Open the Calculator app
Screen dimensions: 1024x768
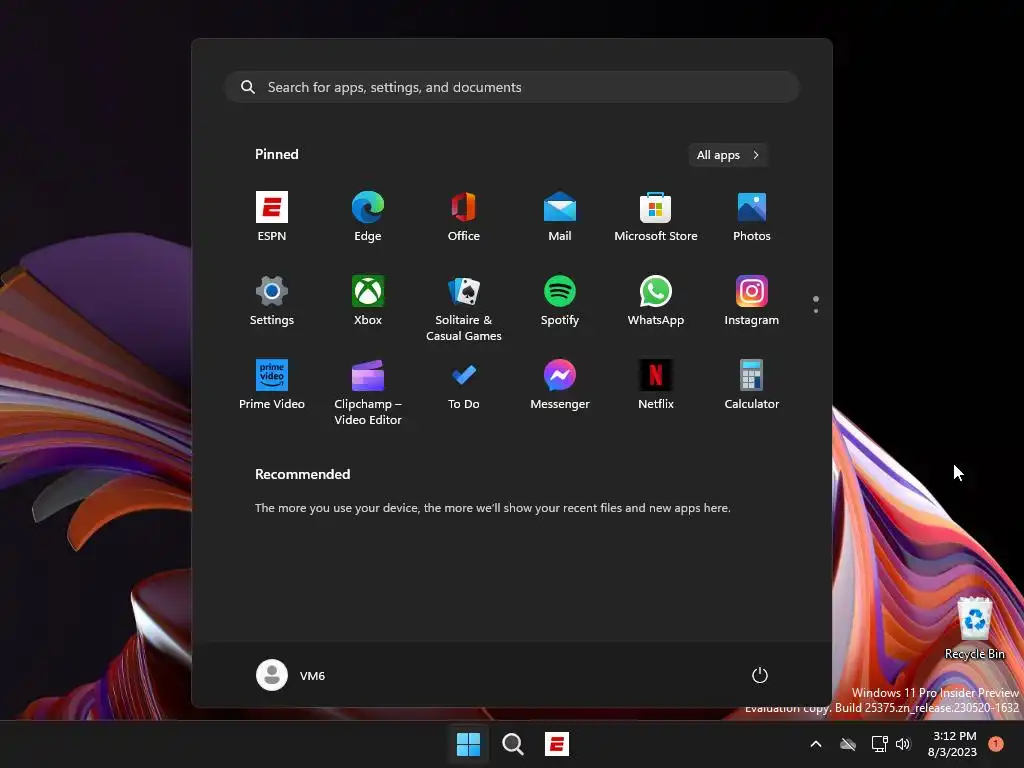[752, 385]
